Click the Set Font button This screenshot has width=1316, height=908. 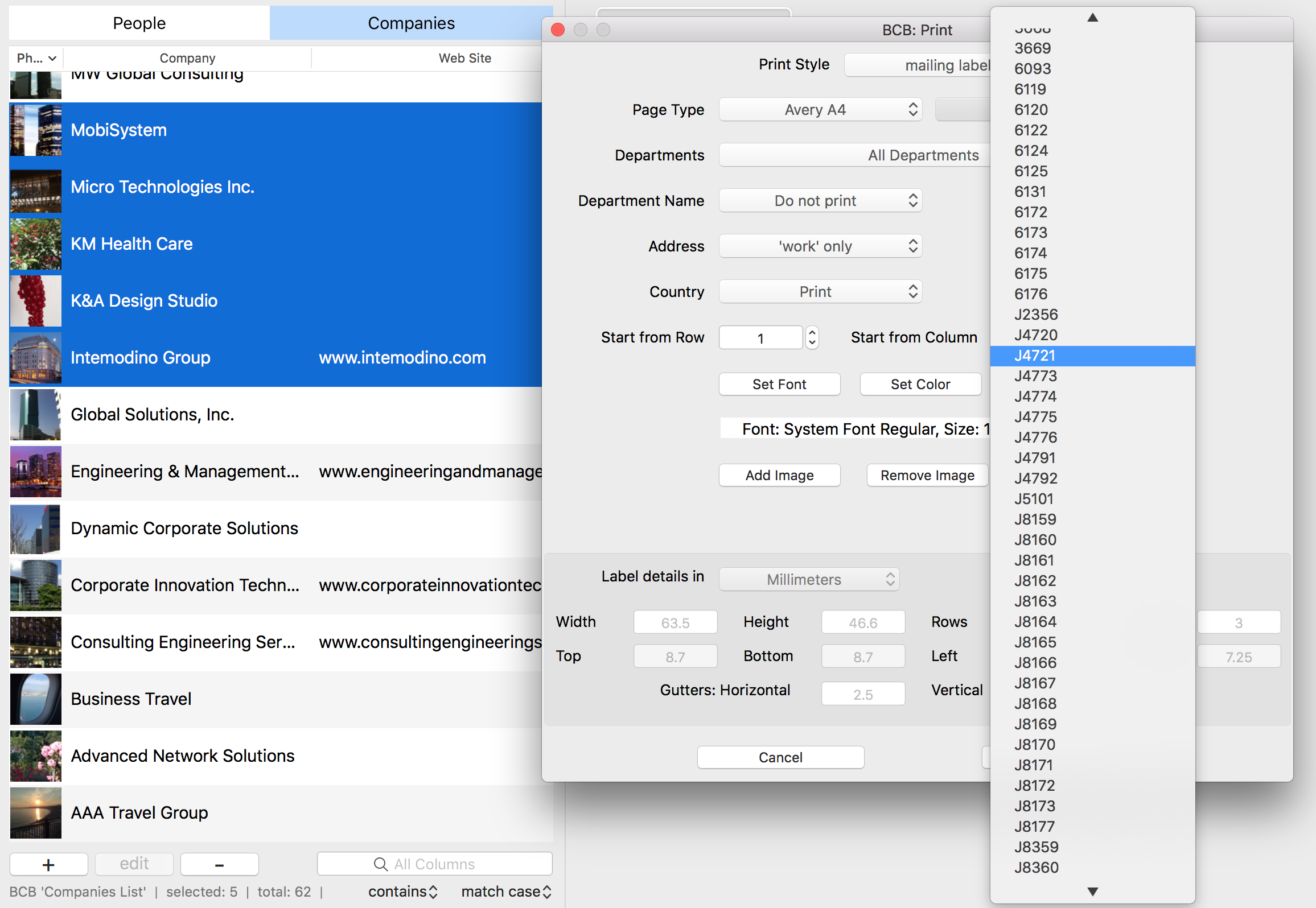pos(779,384)
